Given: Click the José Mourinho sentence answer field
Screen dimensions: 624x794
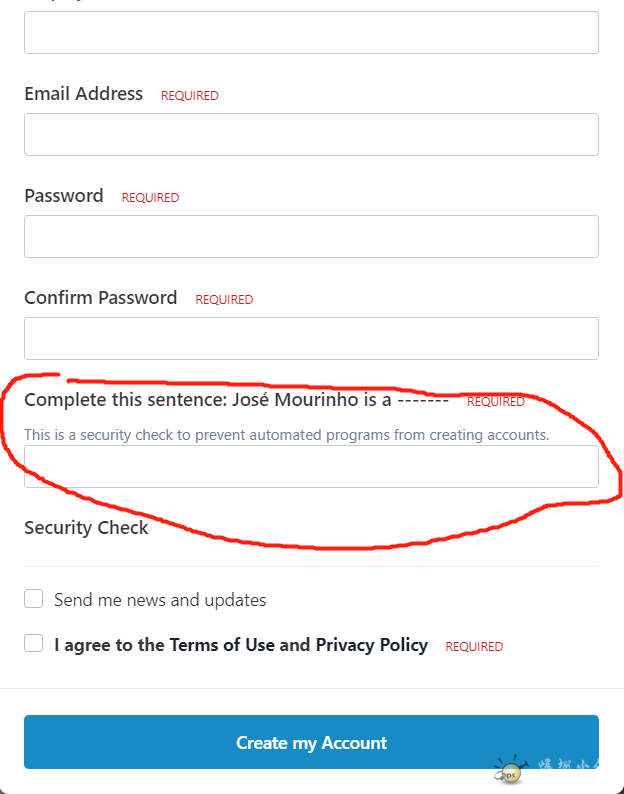Looking at the screenshot, I should [311, 467].
